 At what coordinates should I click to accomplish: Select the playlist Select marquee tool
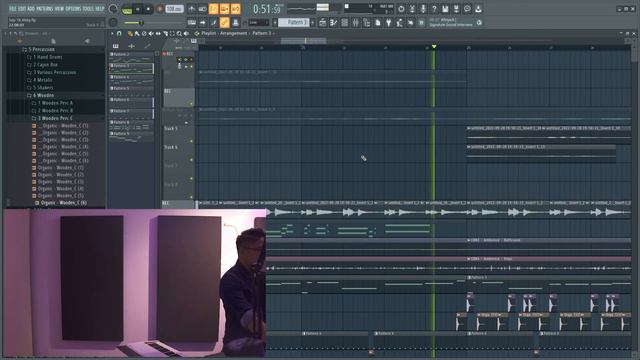tap(172, 33)
